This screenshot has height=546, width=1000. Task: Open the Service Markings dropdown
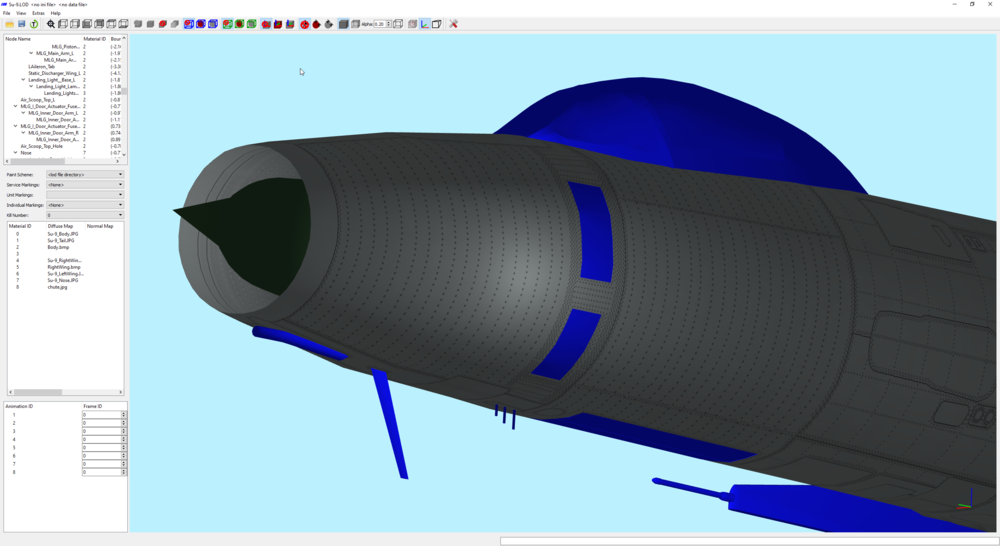85,185
